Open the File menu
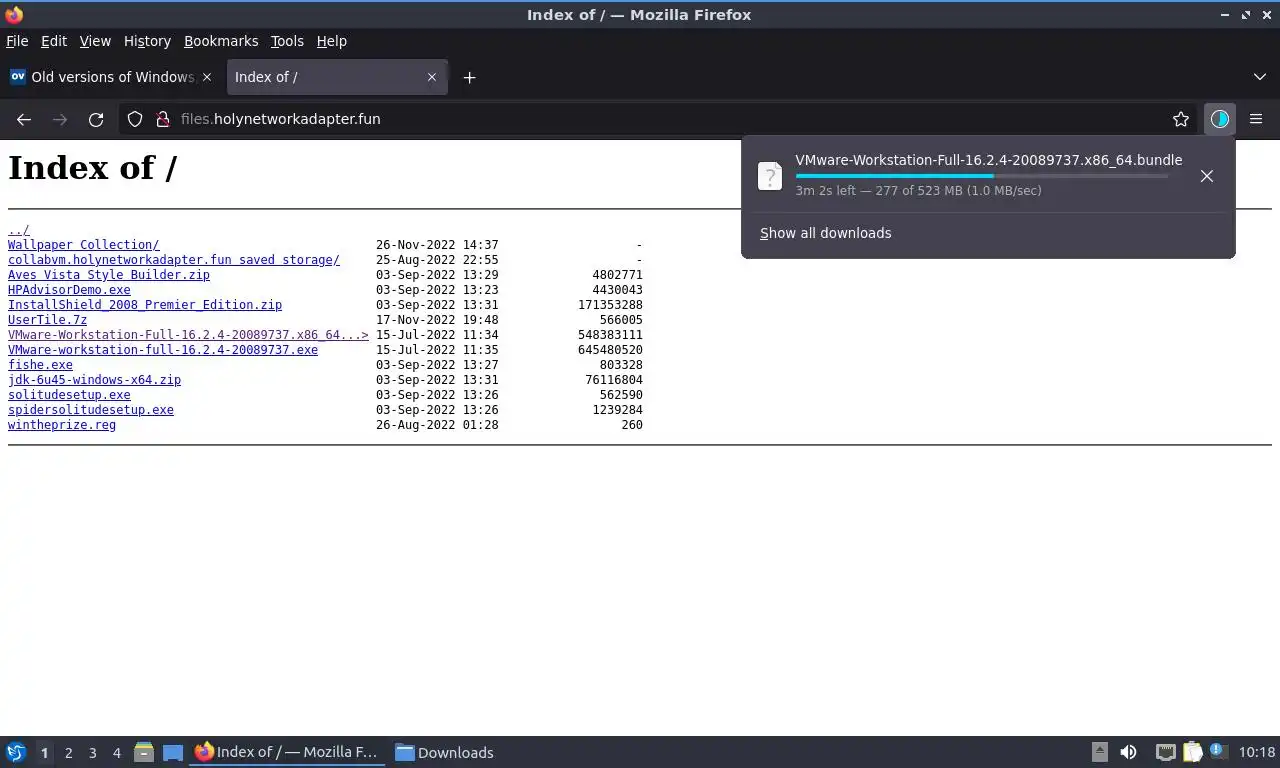1280x768 pixels. [17, 41]
